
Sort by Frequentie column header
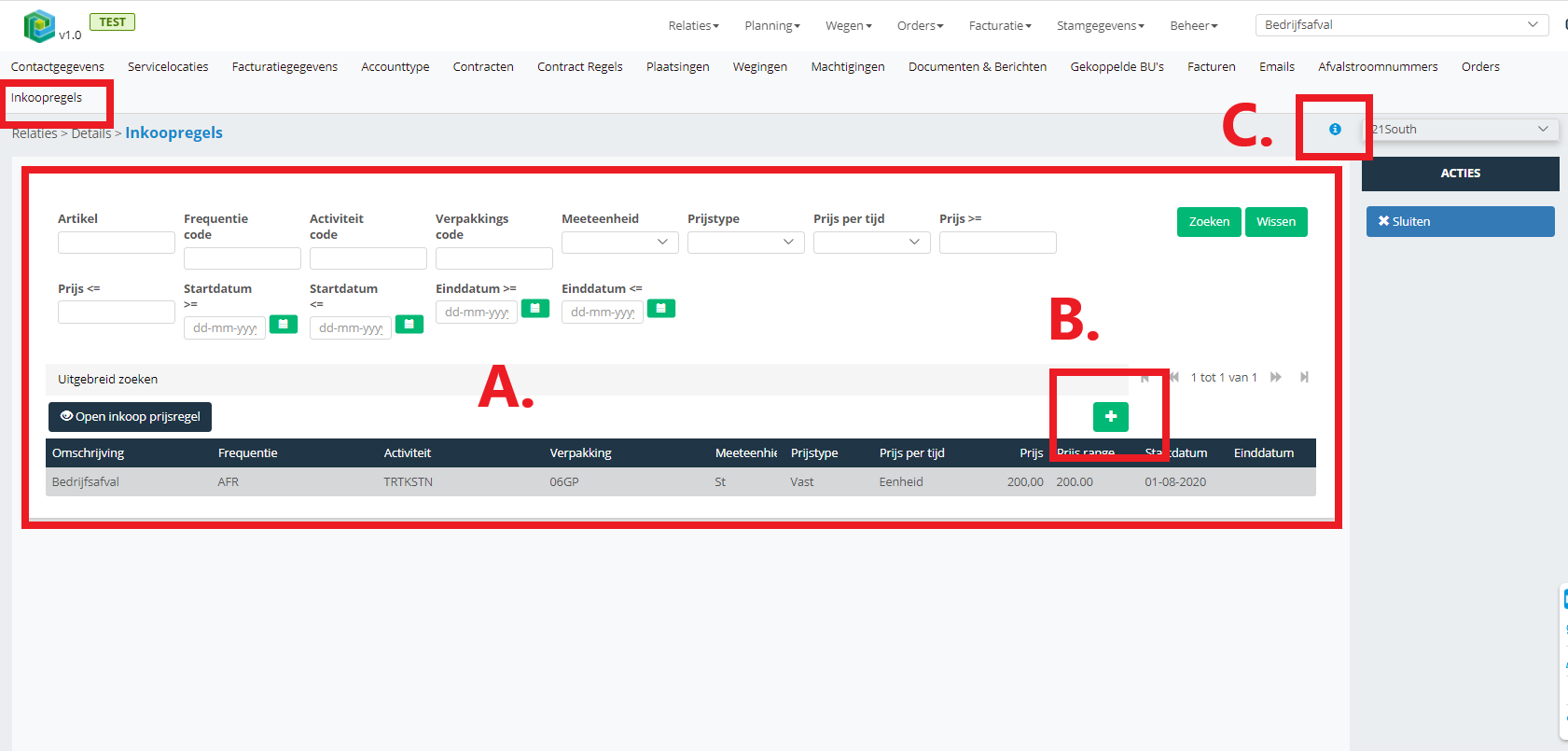247,452
